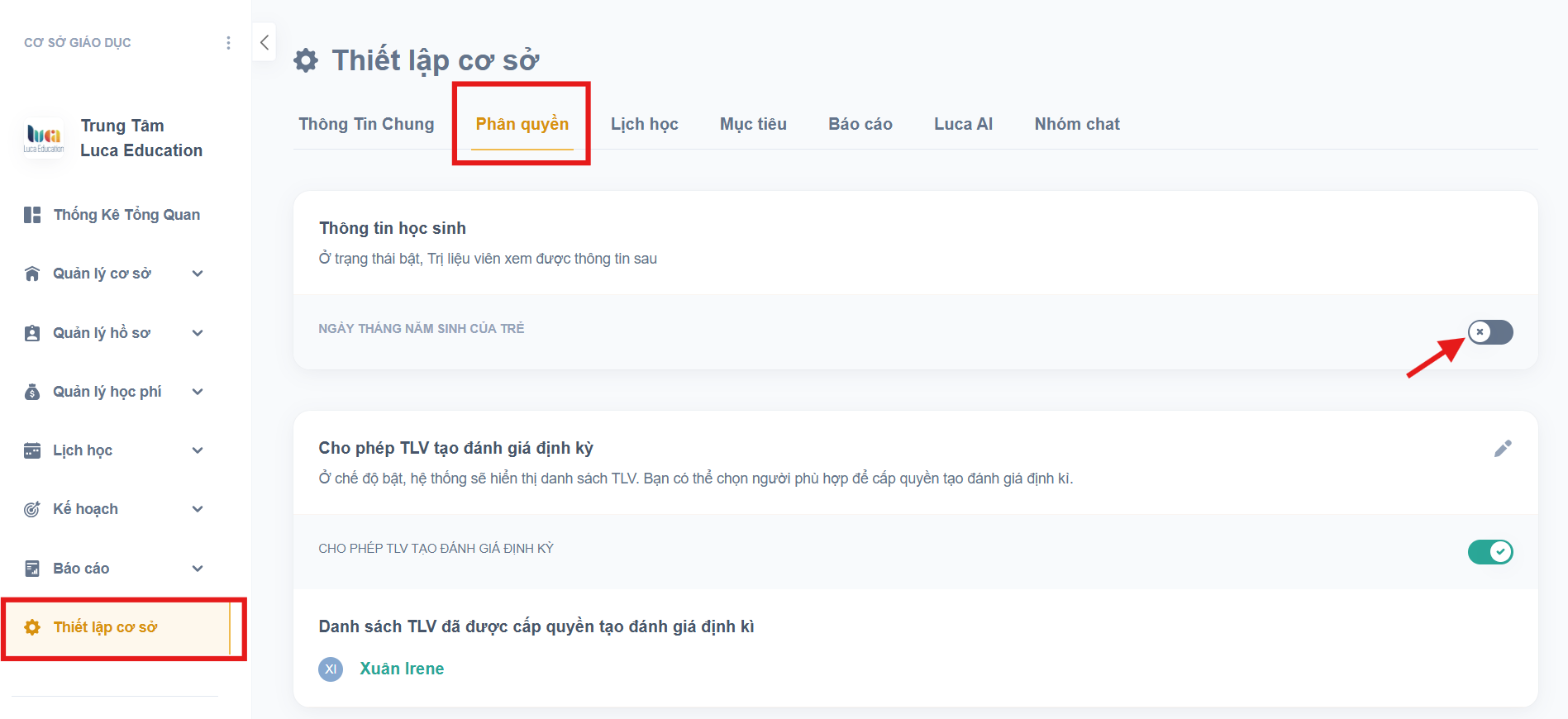Click the Ở trạng thái bật description text
The width and height of the screenshot is (1568, 719).
(488, 259)
